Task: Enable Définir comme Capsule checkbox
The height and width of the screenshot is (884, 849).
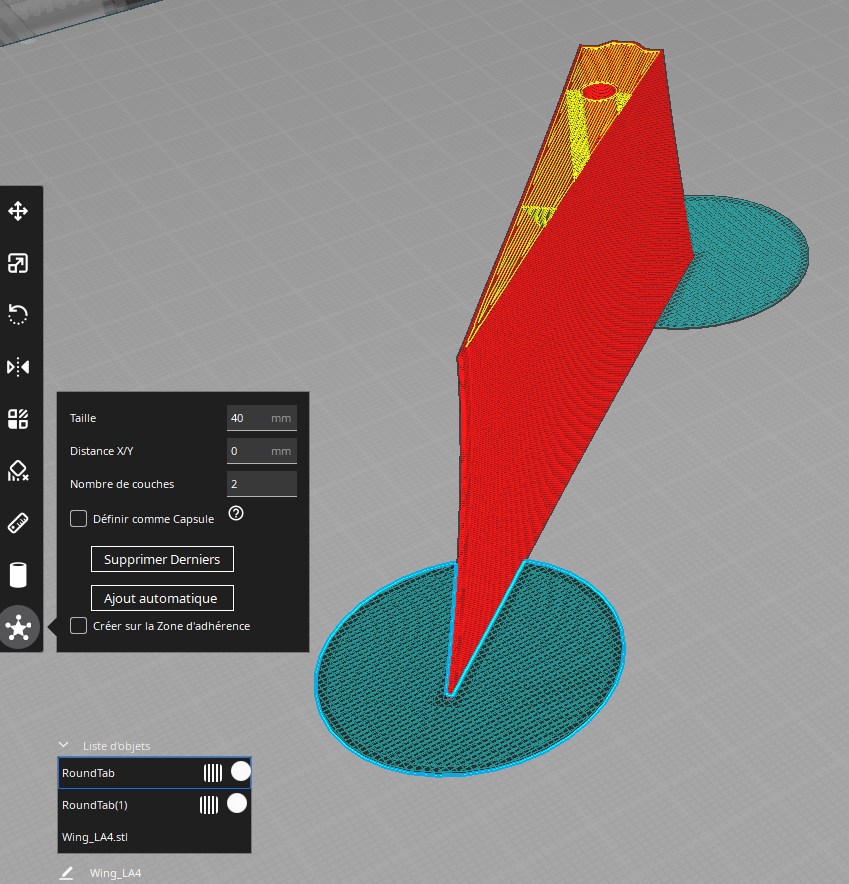Action: pyautogui.click(x=78, y=519)
